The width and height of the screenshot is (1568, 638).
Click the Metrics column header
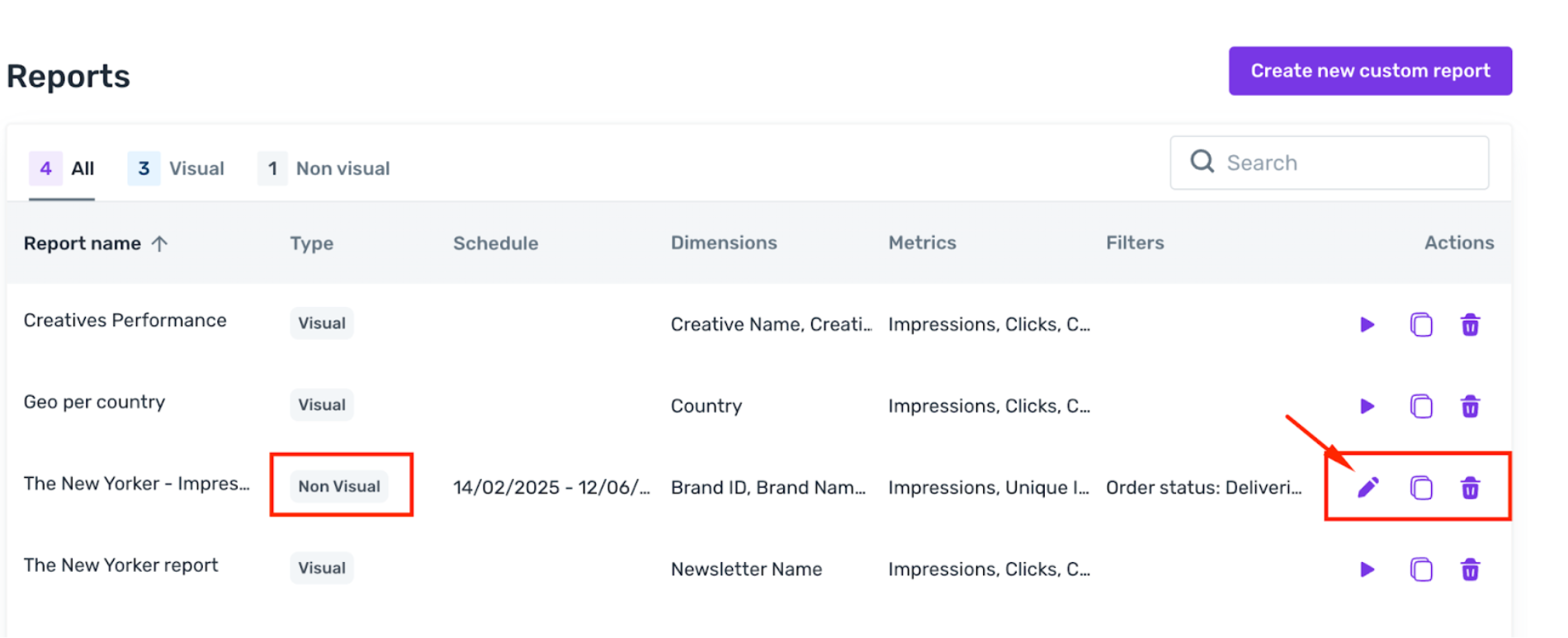pos(922,243)
